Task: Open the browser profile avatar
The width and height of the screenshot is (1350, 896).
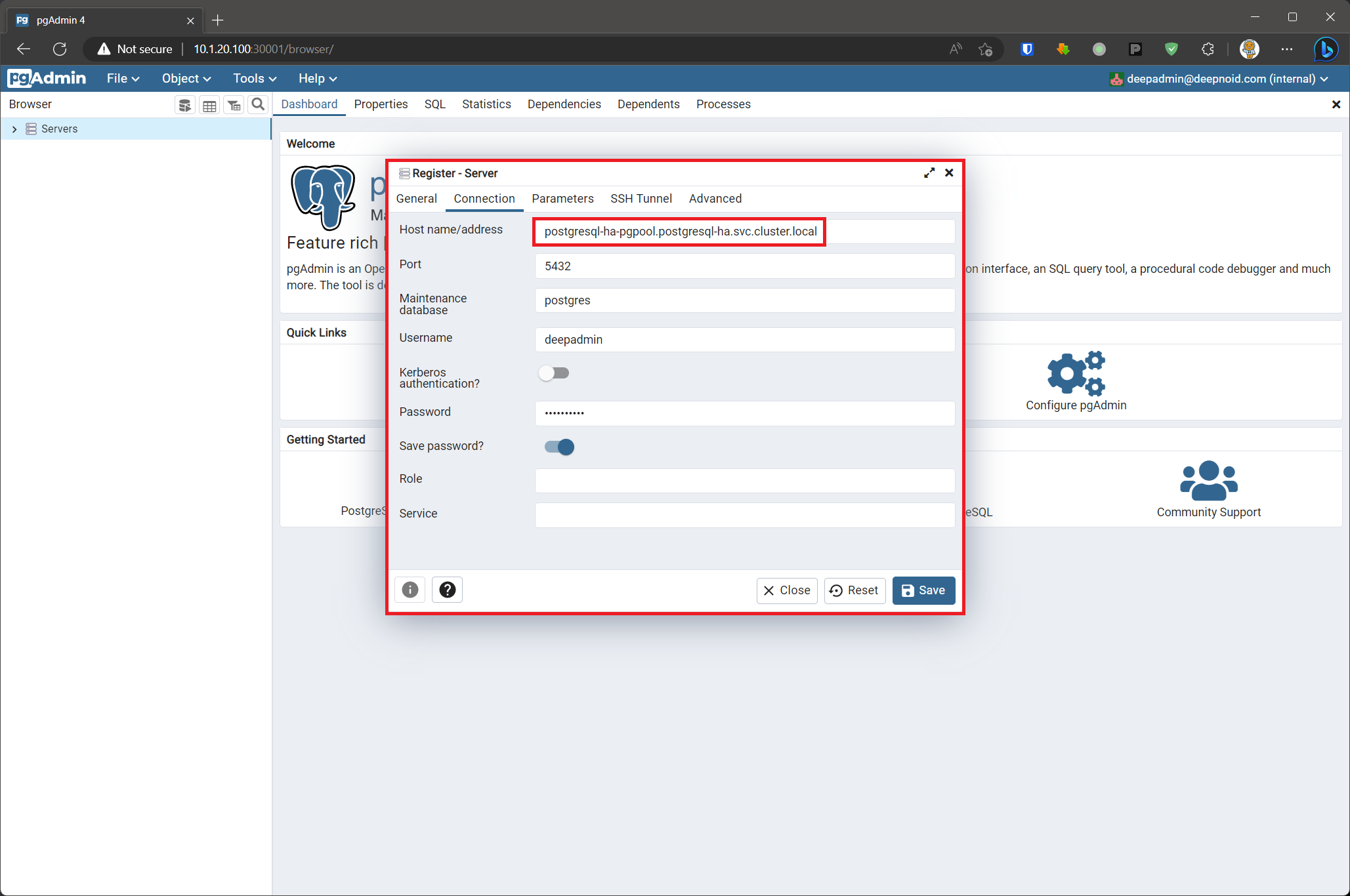Action: pyautogui.click(x=1250, y=49)
